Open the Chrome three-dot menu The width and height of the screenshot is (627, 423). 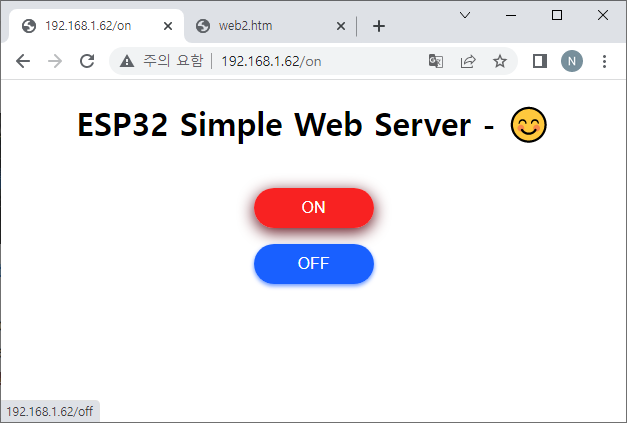pyautogui.click(x=604, y=61)
